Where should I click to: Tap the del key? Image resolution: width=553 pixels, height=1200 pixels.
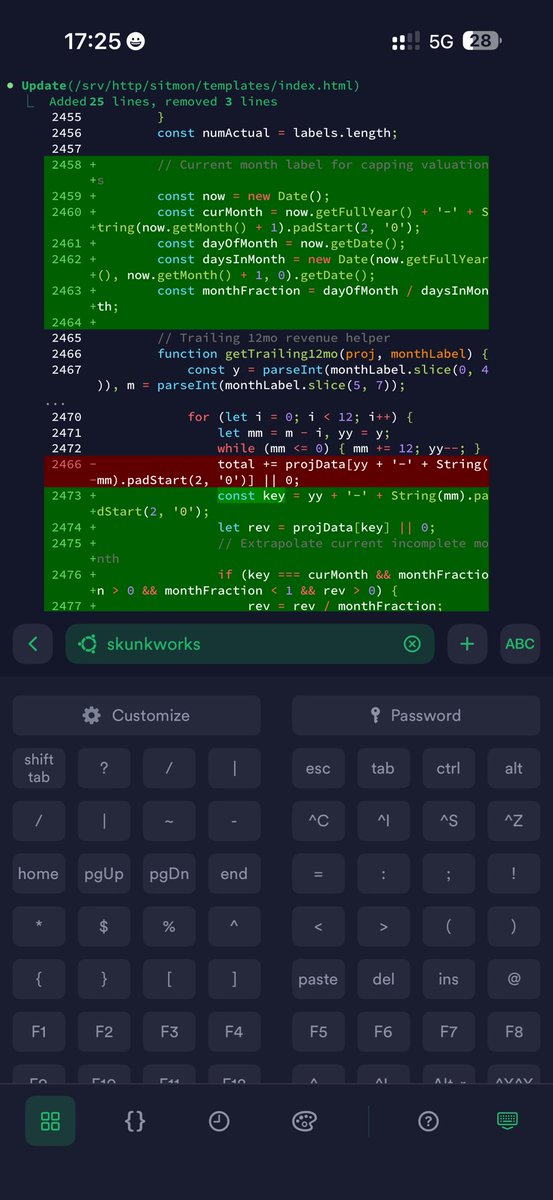[x=383, y=980]
